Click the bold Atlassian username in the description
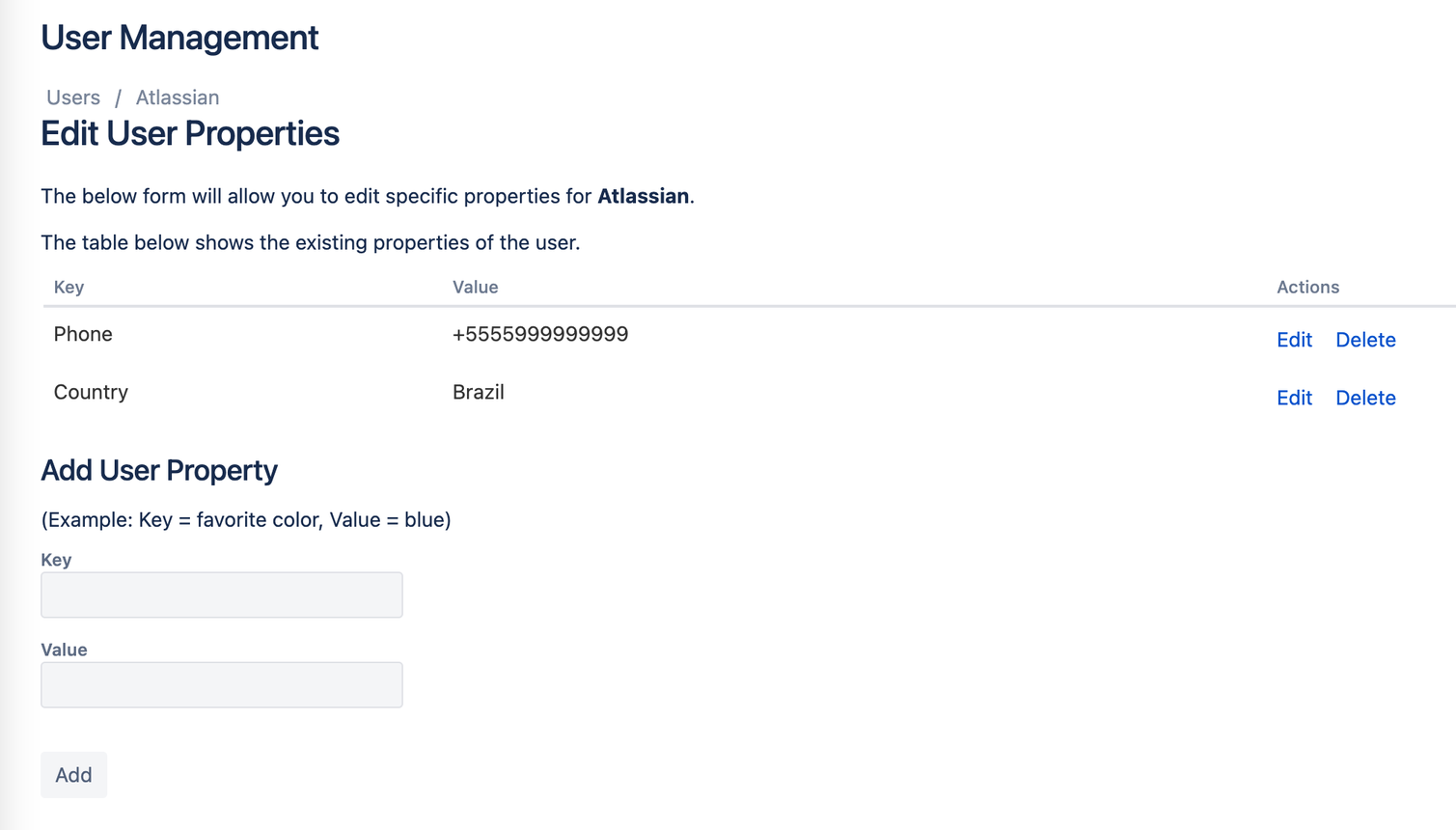Viewport: 1456px width, 830px height. coord(642,196)
